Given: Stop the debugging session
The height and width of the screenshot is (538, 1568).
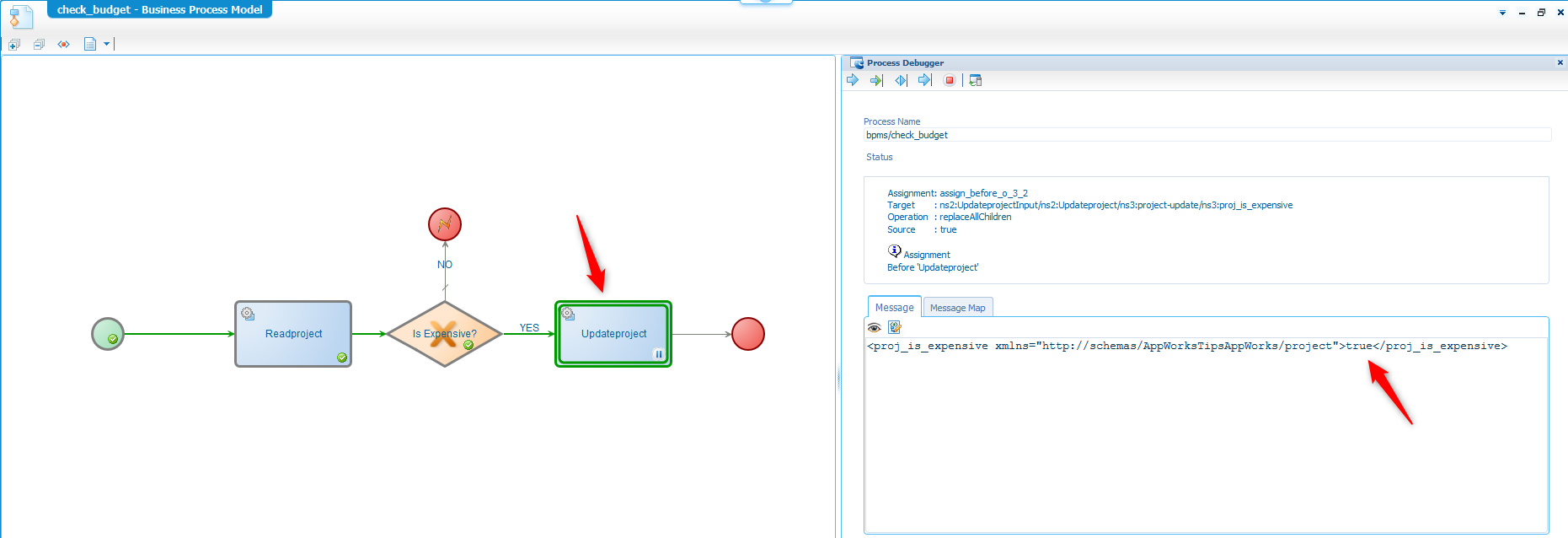Looking at the screenshot, I should tap(950, 80).
